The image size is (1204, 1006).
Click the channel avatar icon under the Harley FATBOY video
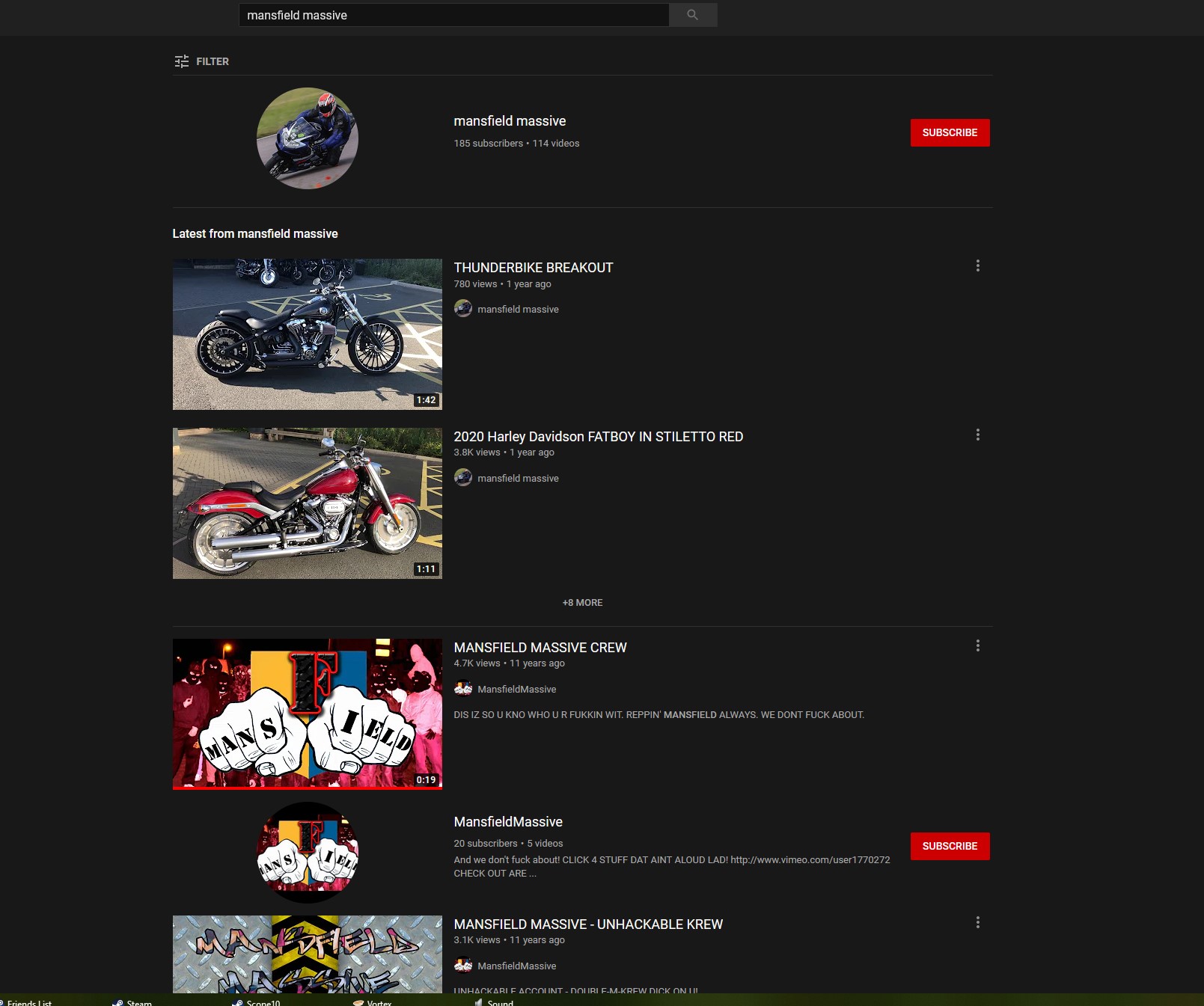click(463, 477)
